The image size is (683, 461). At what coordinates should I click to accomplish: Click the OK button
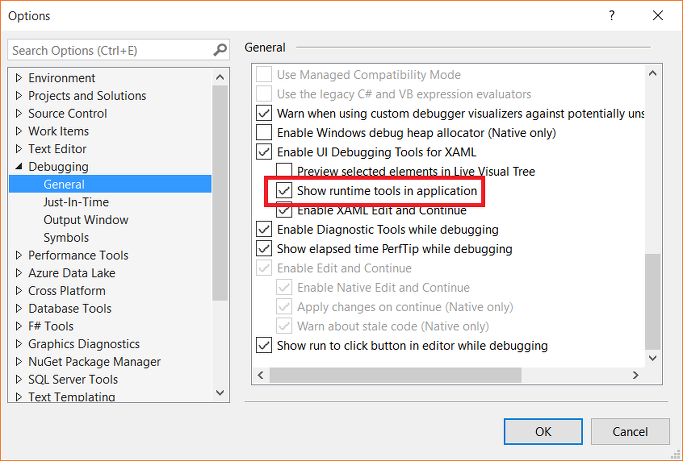point(543,431)
